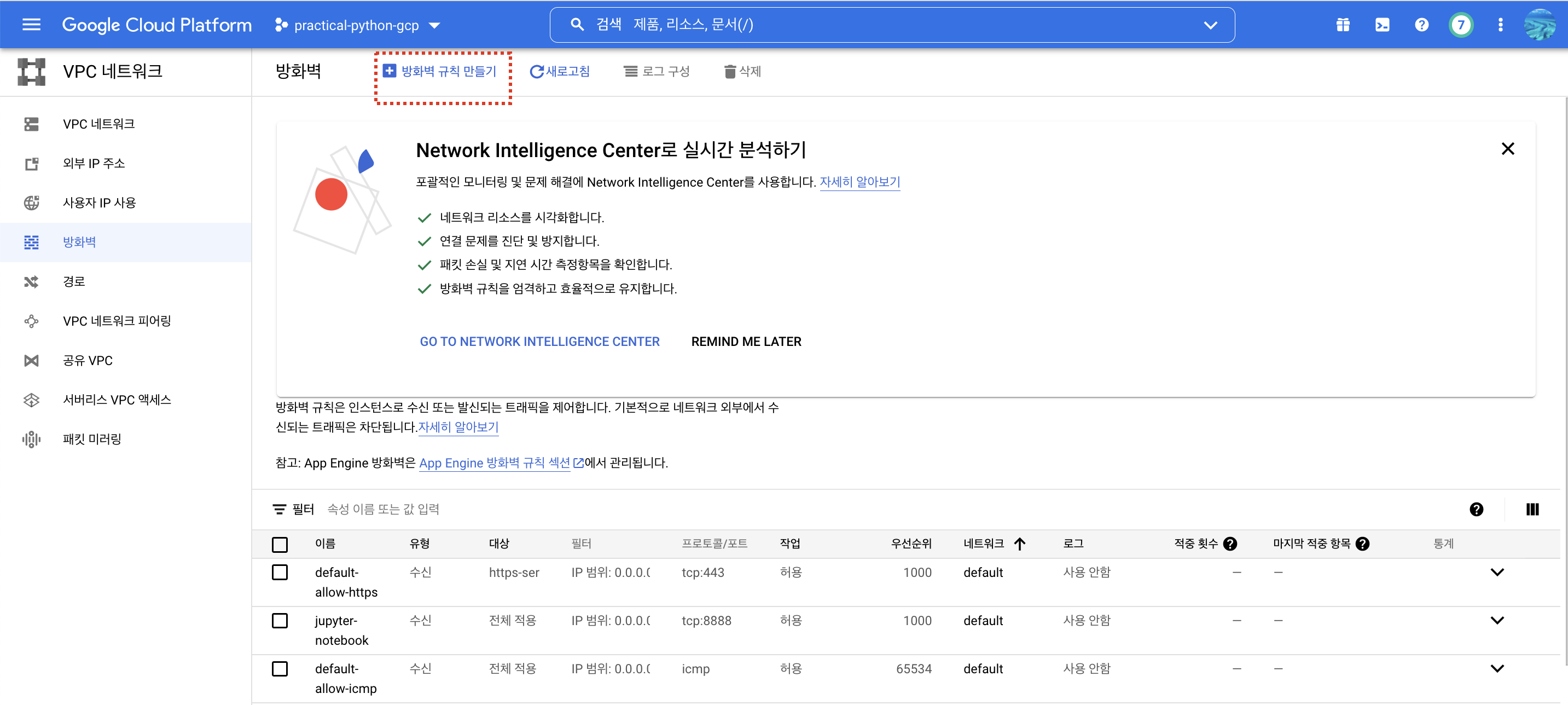Image resolution: width=1568 pixels, height=705 pixels.
Task: Open the practical-python-gcp project selector
Action: coord(357,25)
